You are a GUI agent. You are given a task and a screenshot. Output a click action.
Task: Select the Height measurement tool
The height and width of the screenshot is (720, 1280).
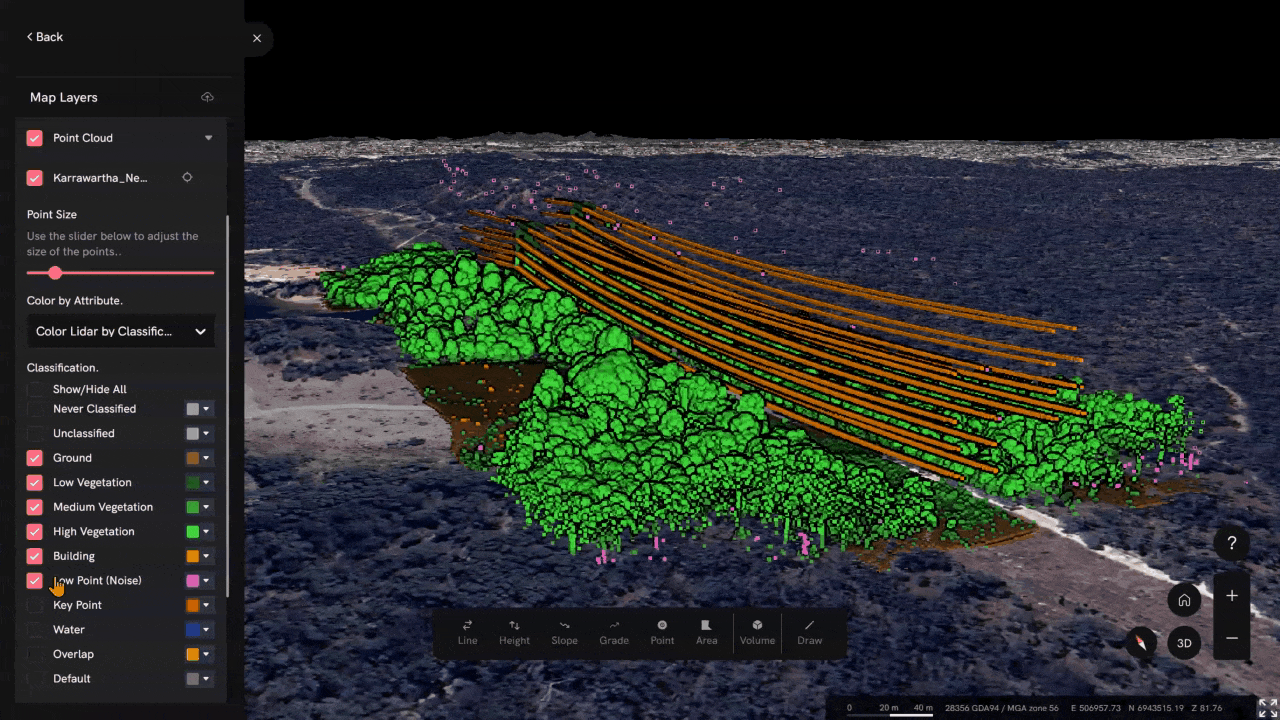tap(514, 632)
